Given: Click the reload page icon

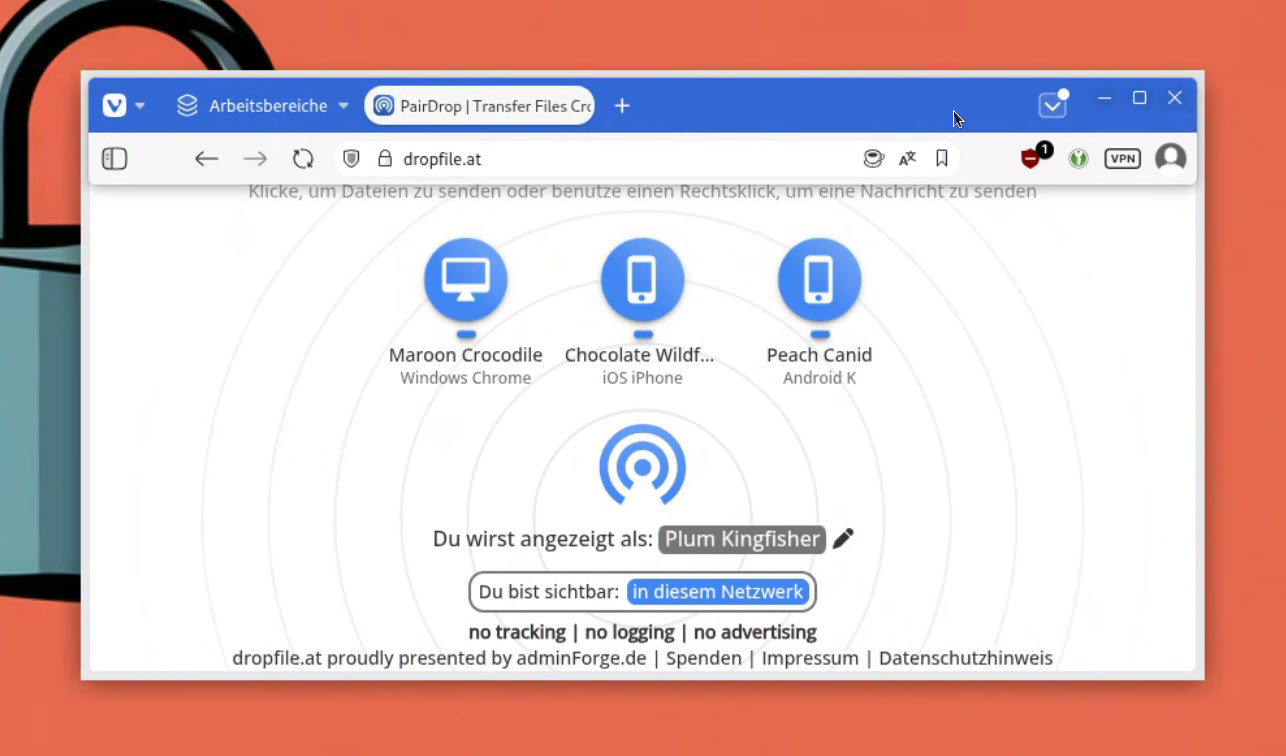Looking at the screenshot, I should coord(303,159).
